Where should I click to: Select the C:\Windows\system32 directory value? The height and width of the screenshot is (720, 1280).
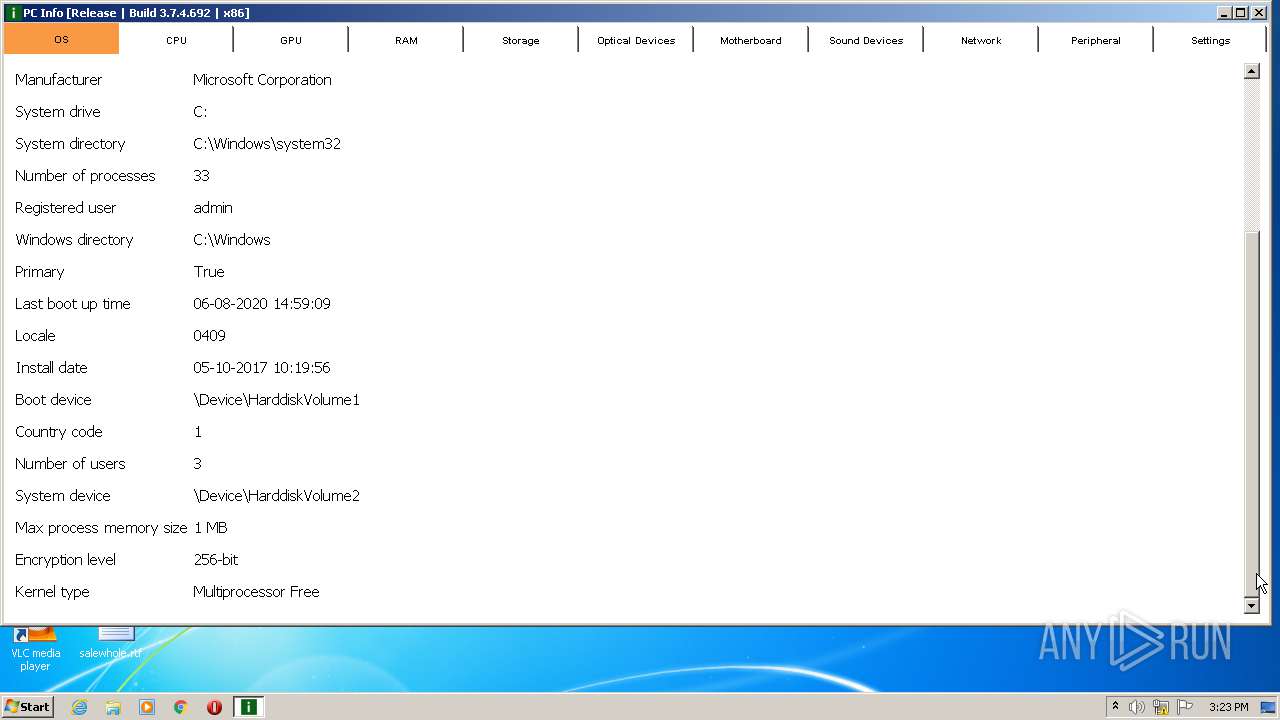[x=267, y=144]
